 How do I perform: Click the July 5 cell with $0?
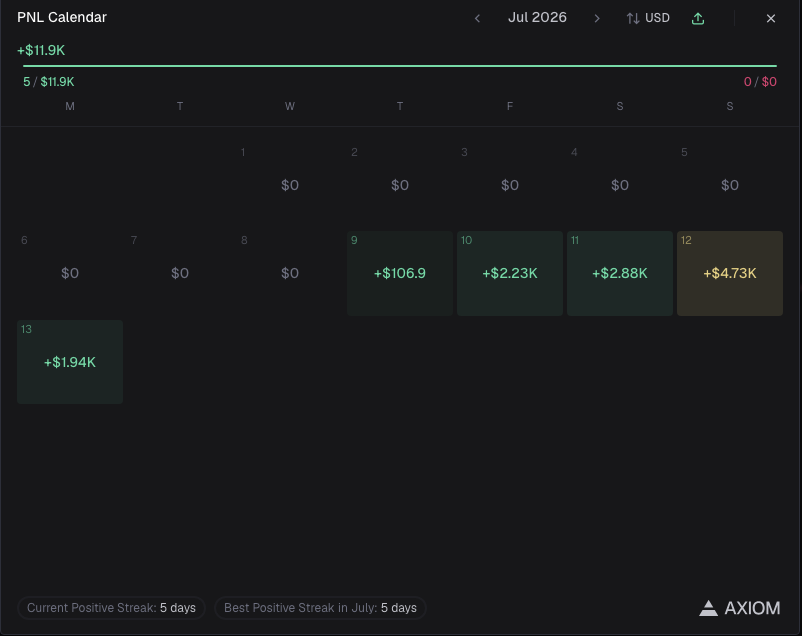click(730, 185)
